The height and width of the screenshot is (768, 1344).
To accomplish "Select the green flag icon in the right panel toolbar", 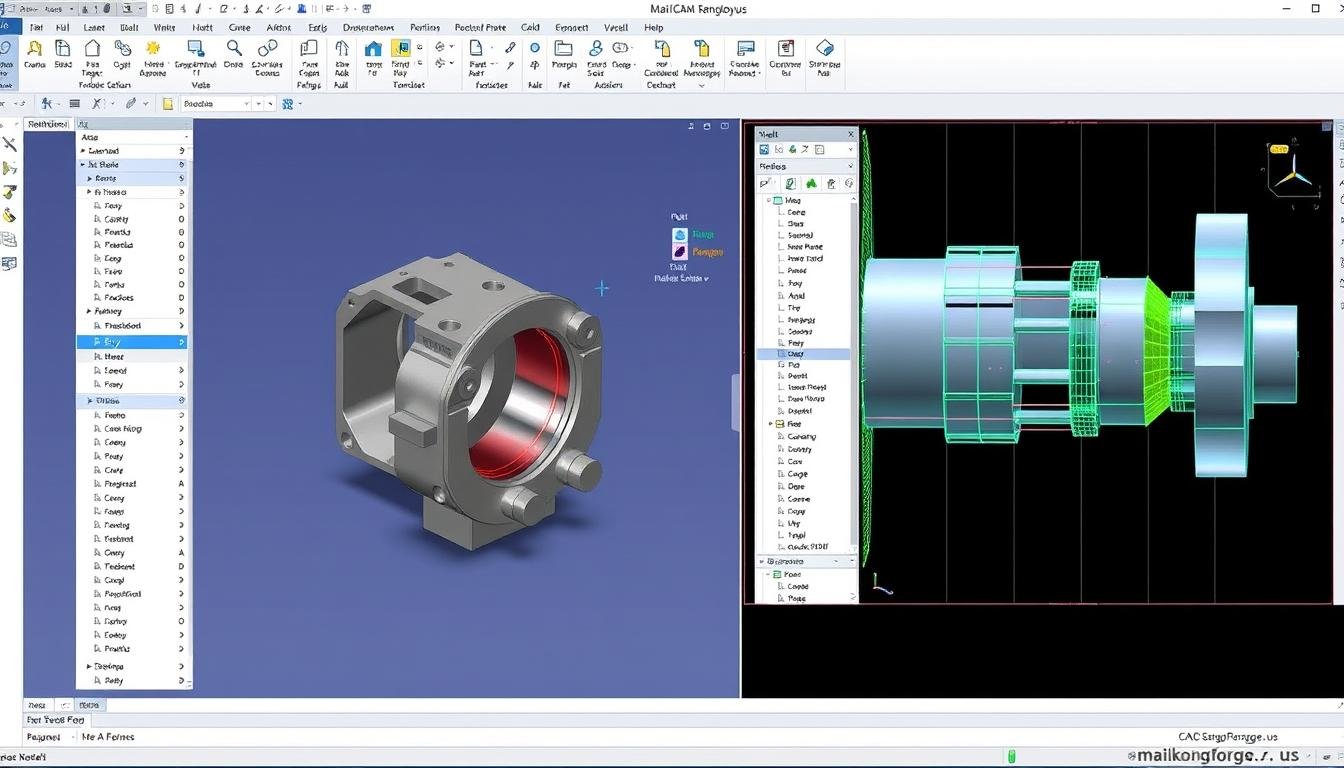I will [812, 183].
